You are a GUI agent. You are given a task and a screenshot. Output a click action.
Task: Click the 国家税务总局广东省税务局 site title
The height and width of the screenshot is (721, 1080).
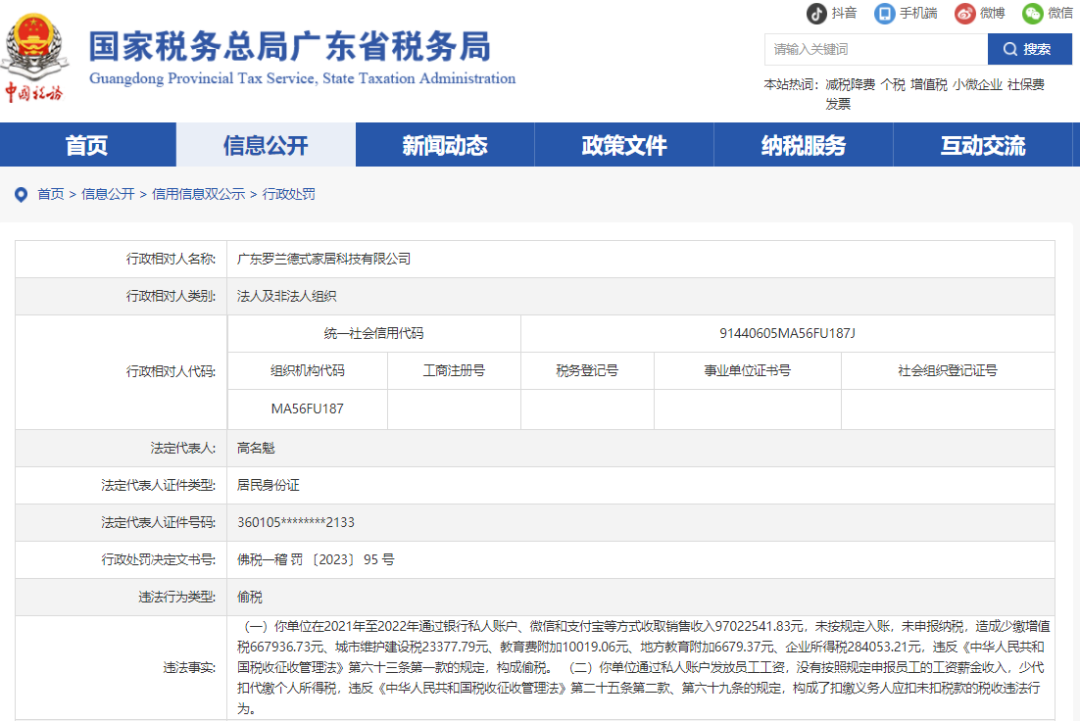coord(290,46)
